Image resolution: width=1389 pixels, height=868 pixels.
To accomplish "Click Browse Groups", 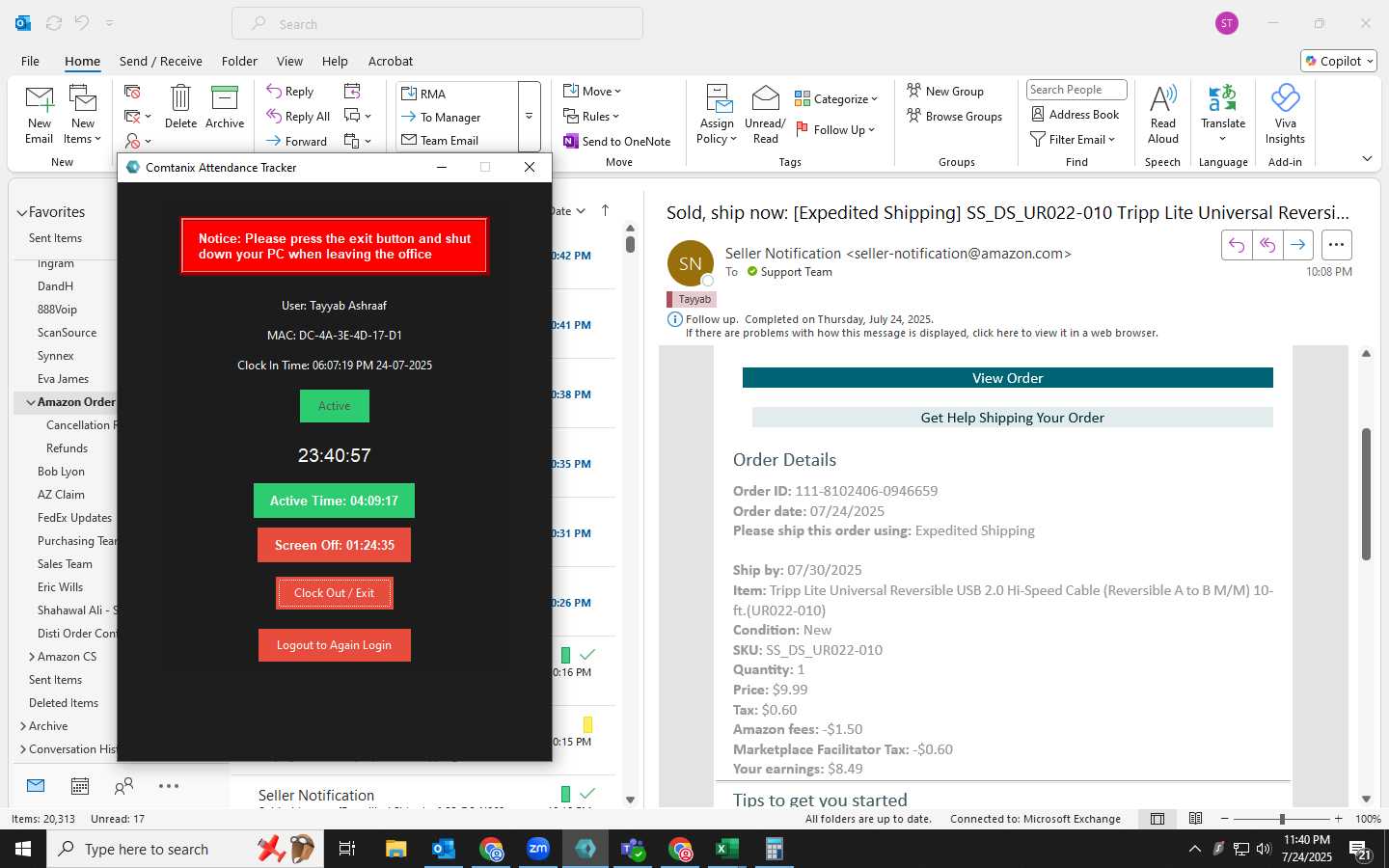I will [954, 116].
